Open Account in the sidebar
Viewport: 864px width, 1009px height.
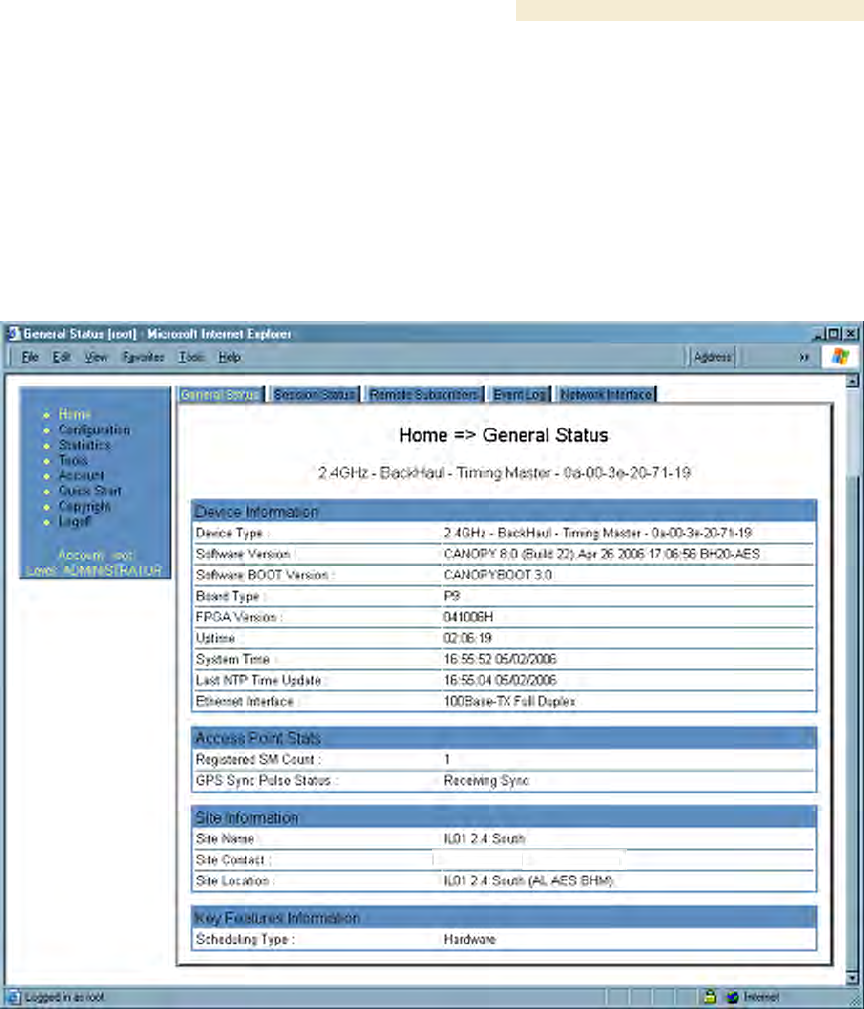click(81, 475)
